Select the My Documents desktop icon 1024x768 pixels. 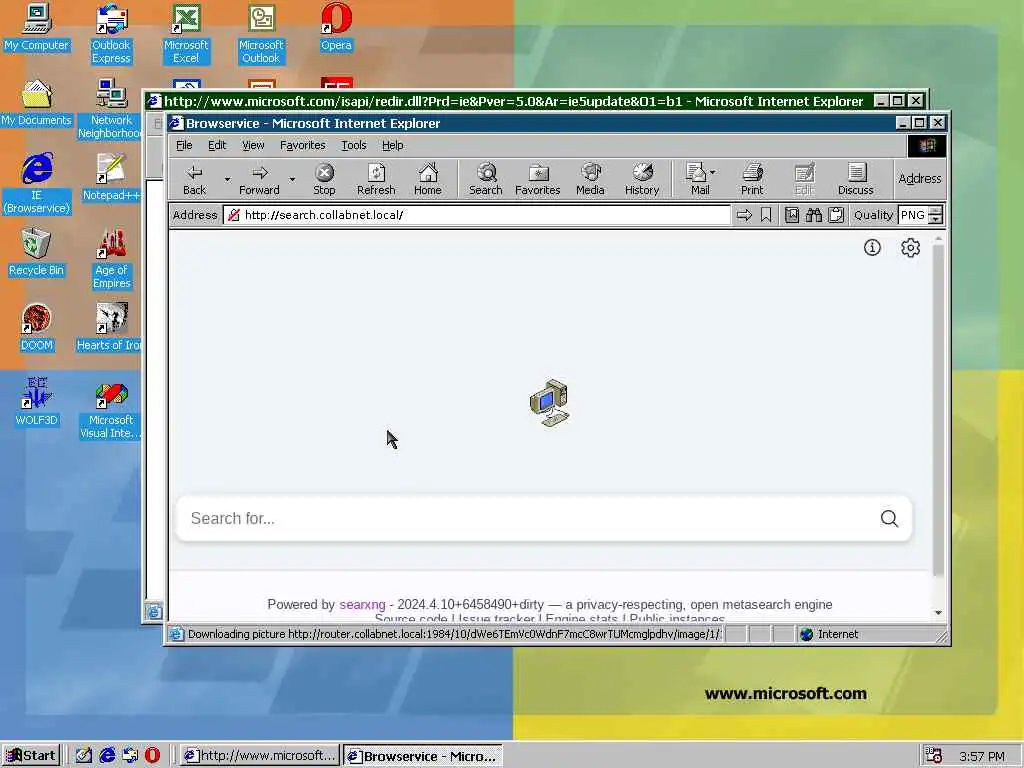[37, 103]
